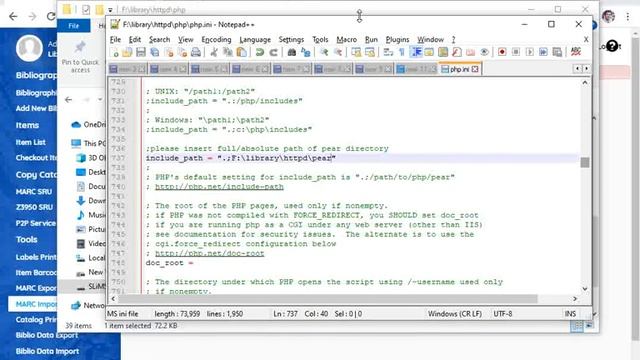Switch Explorer to large icons view
Image resolution: width=640 pixels, height=360 pixels.
589,326
